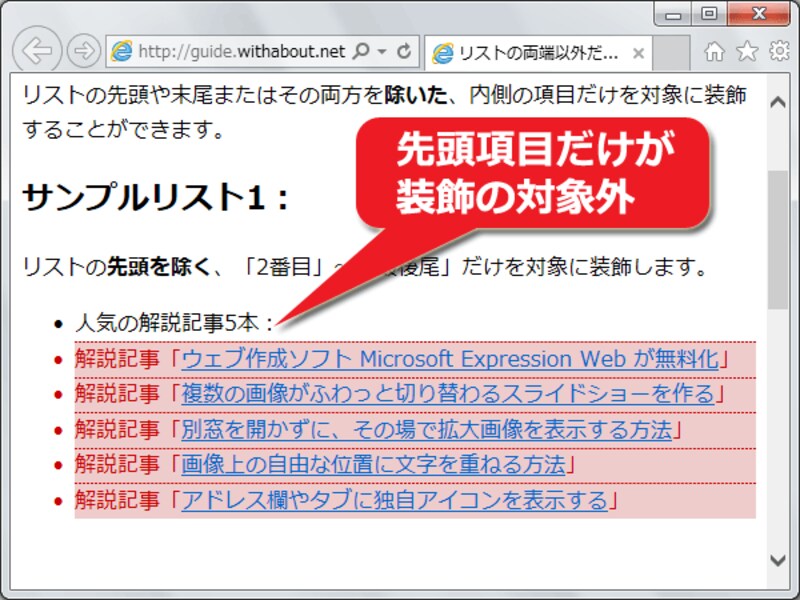800x600 pixels.
Task: Open the Tools gear icon
Action: coord(778,51)
